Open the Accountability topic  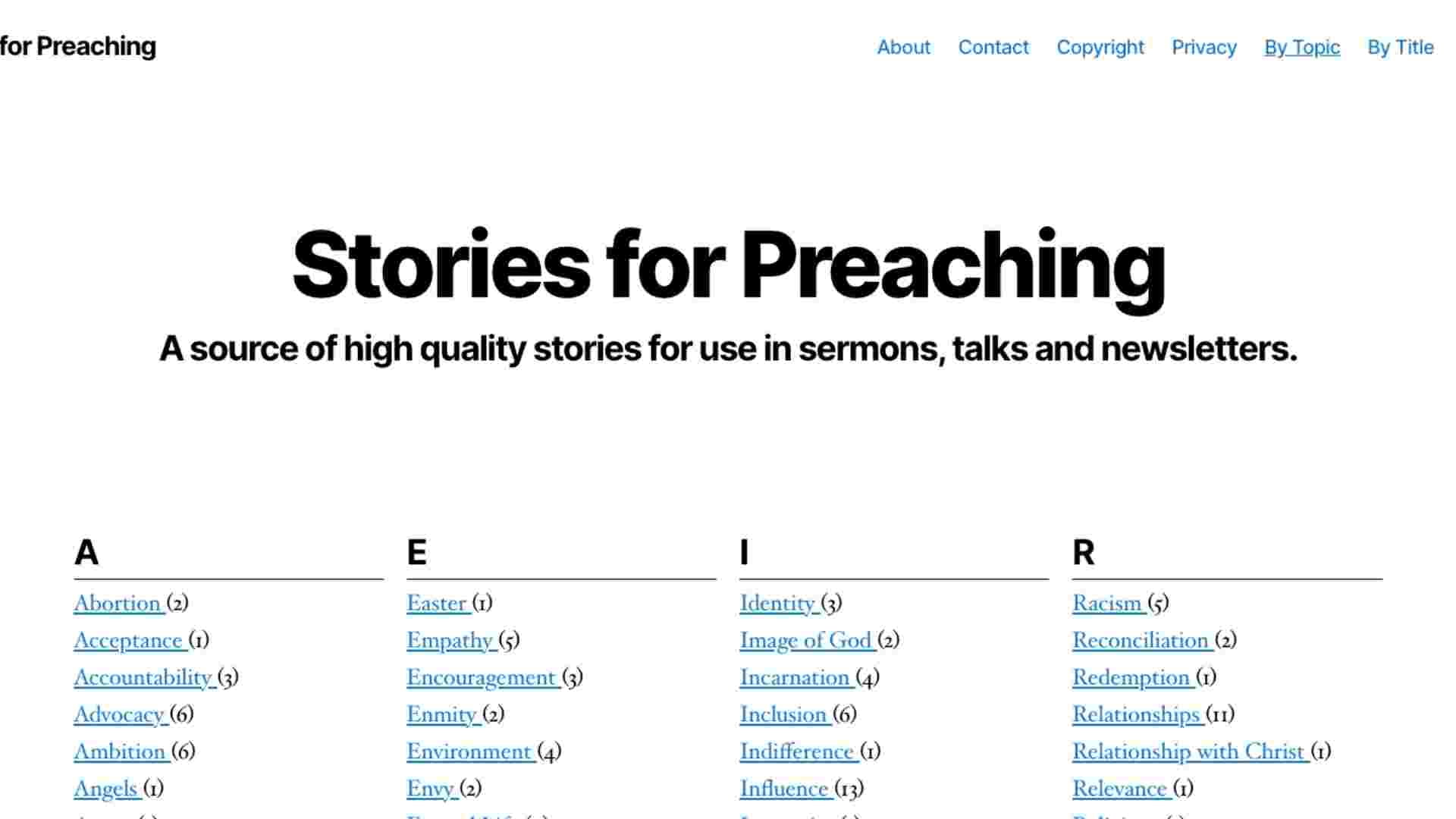tap(143, 678)
